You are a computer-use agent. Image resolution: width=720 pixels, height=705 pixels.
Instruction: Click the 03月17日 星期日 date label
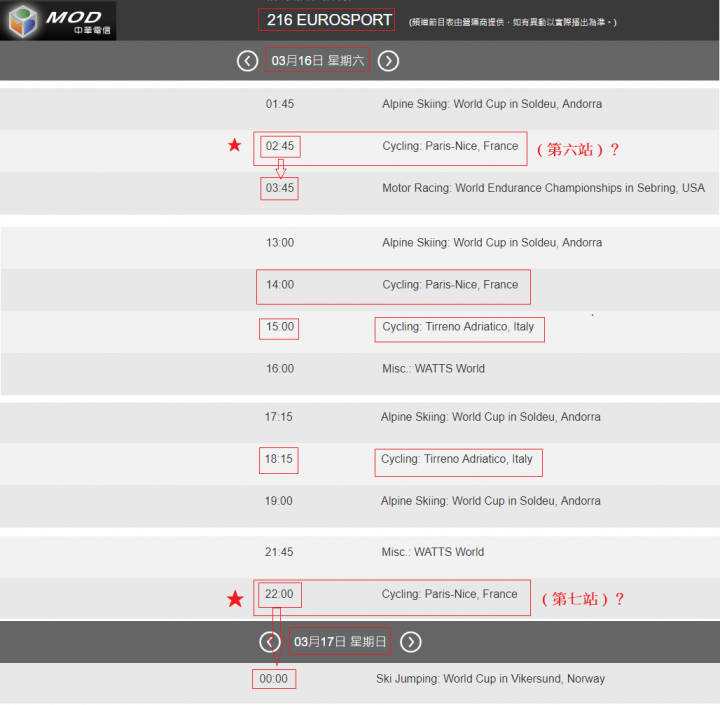pyautogui.click(x=340, y=642)
